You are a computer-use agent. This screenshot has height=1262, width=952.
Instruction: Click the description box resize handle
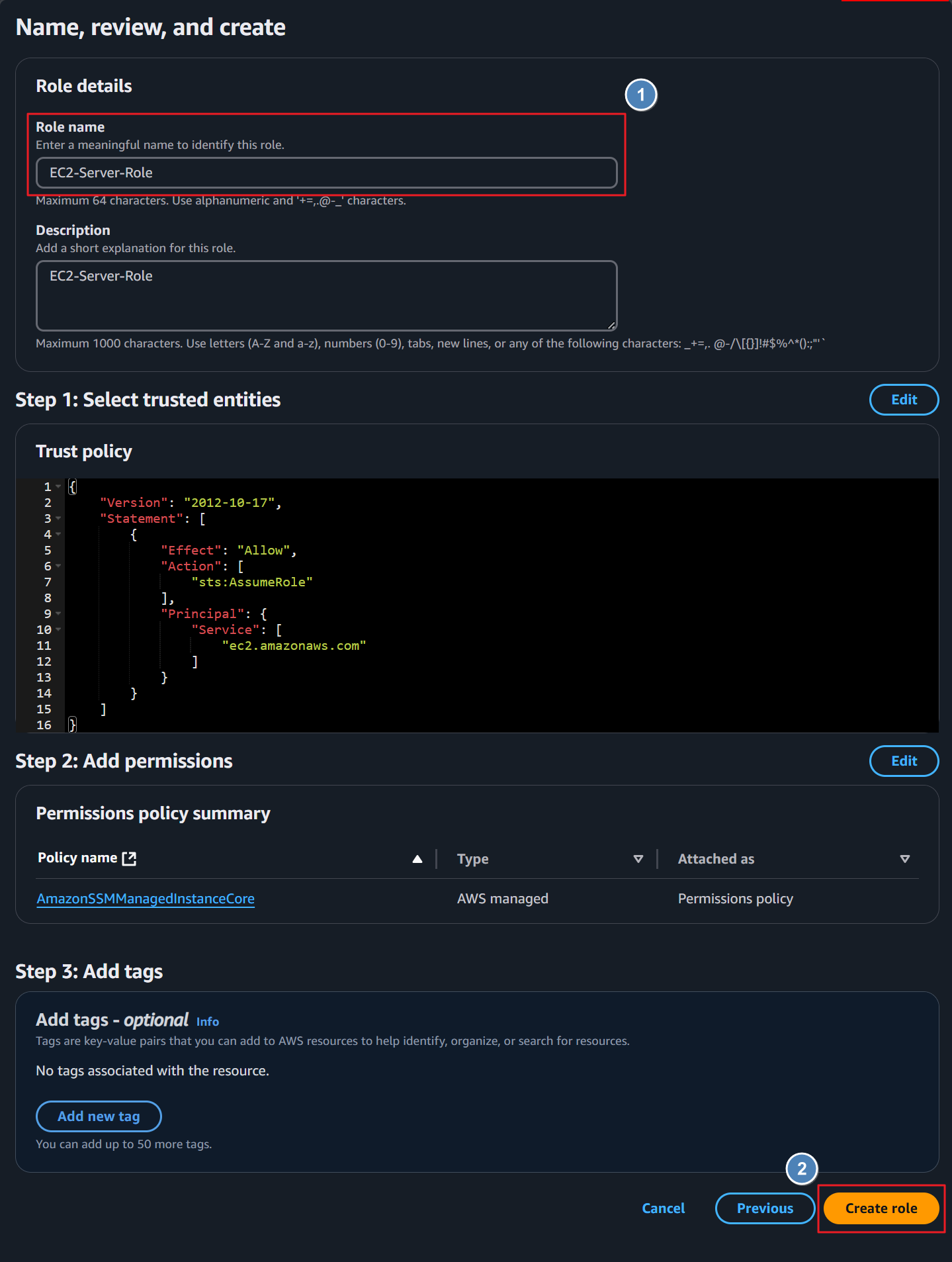click(612, 325)
